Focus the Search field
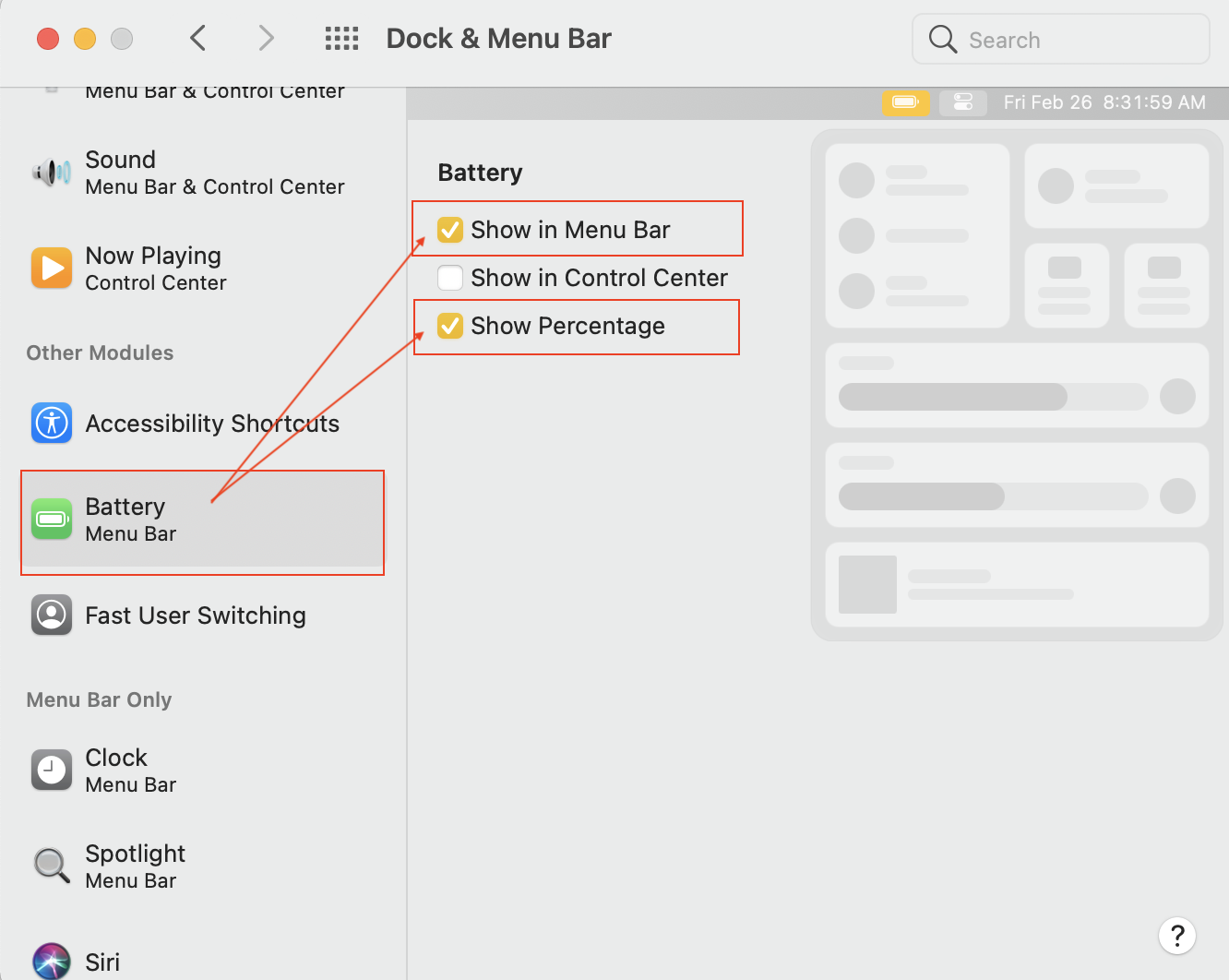This screenshot has height=980, width=1229. 1061,40
